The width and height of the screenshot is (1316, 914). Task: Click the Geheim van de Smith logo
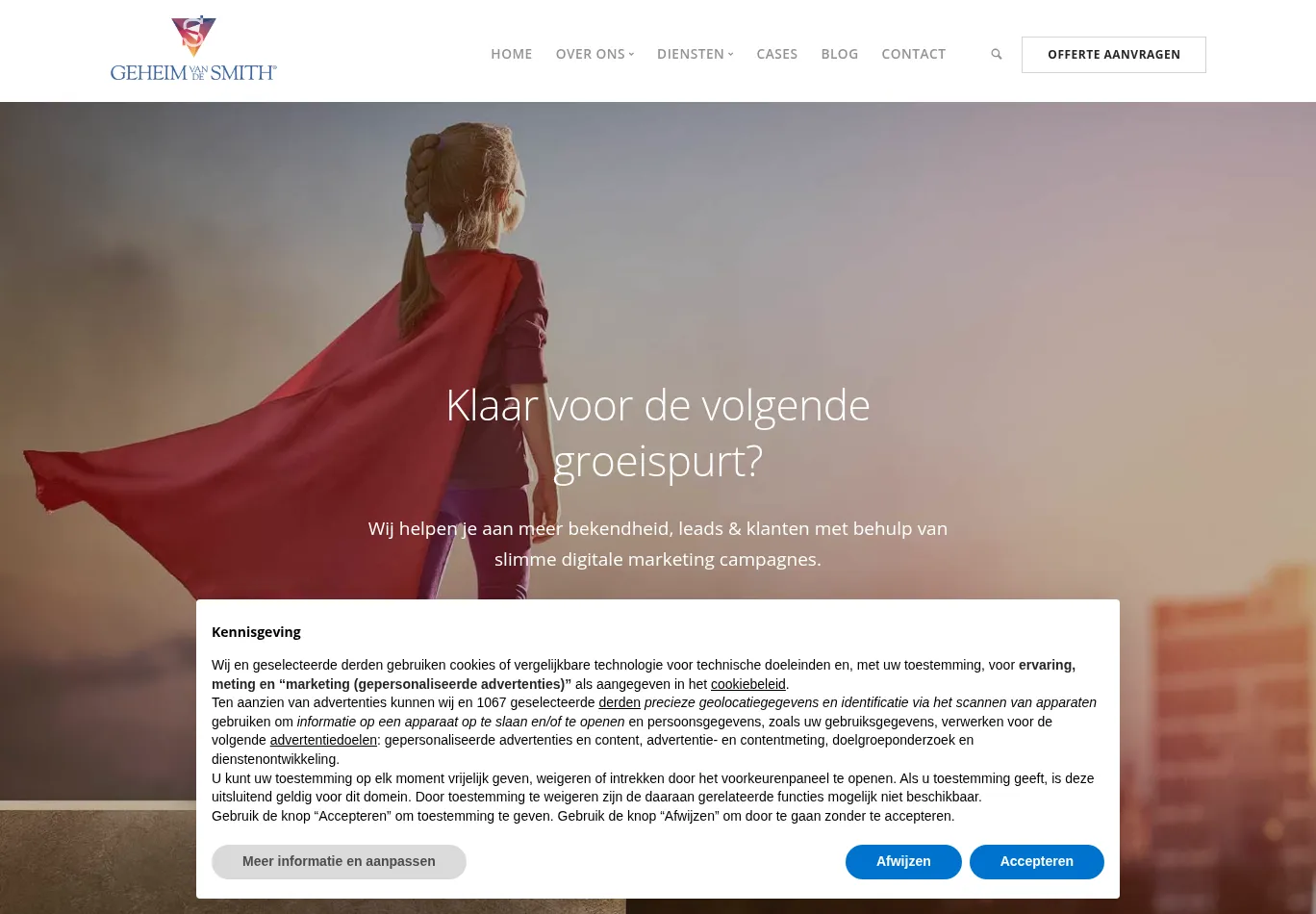coord(193,48)
